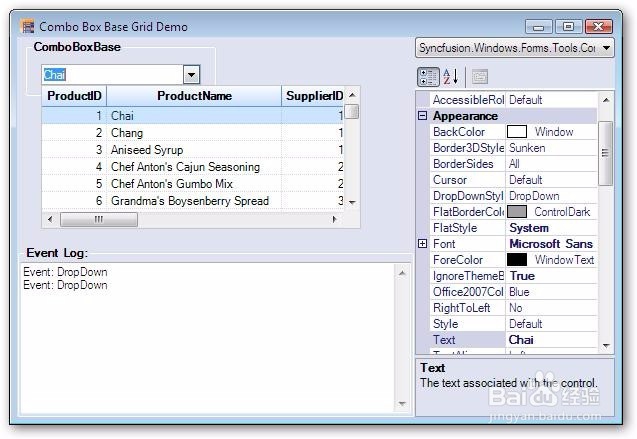The width and height of the screenshot is (637, 439).
Task: Click the grid horizontal scrollbar left arrow
Action: [50, 219]
